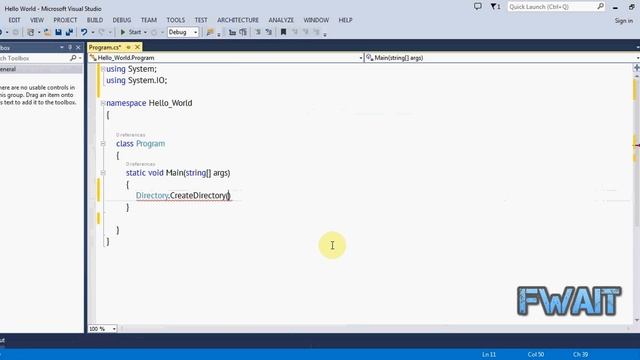This screenshot has height=360, width=640.
Task: Open the feedback speech bubble icon
Action: click(478, 6)
